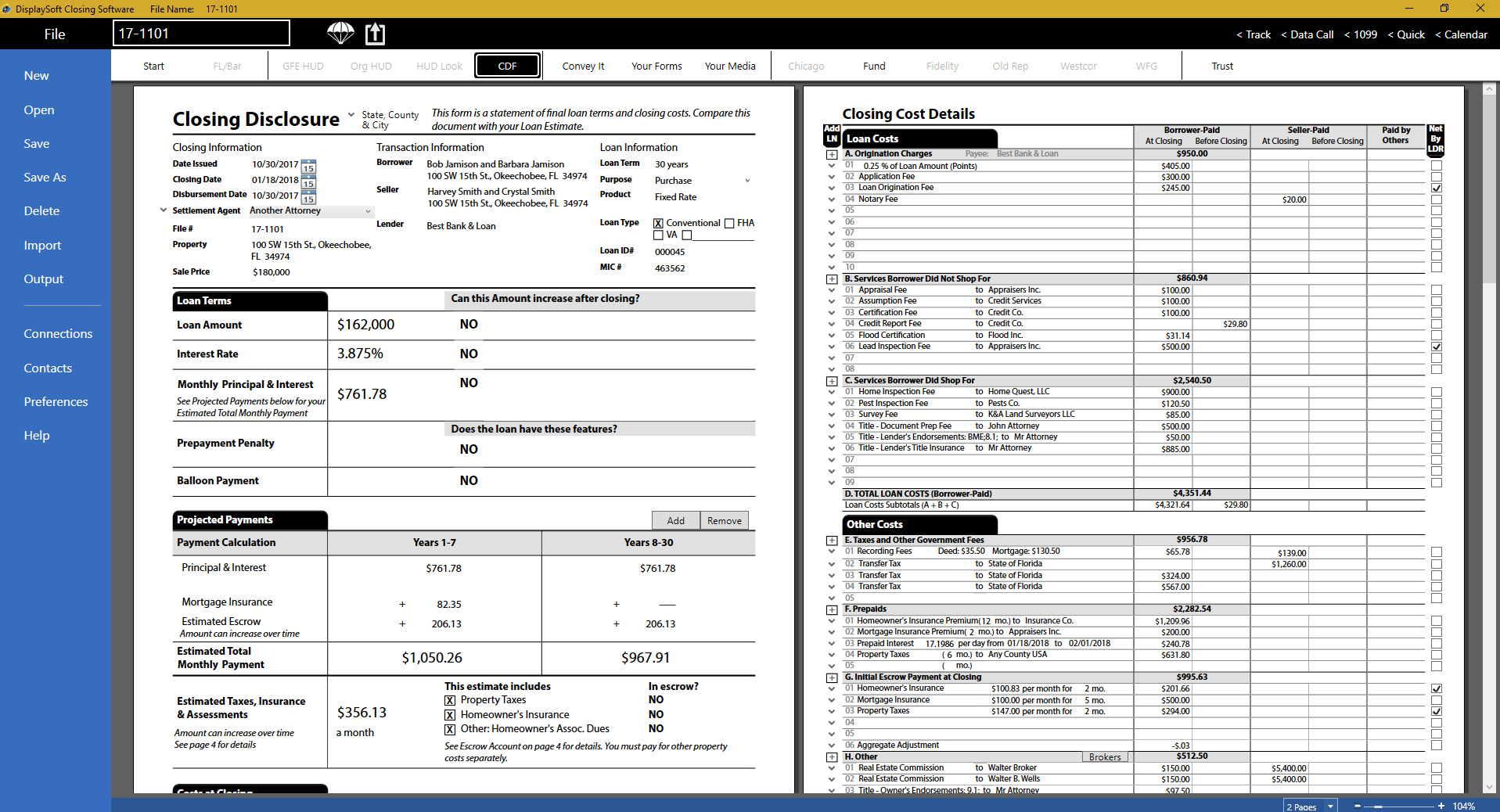Open calendar picker for Disbursement Date
The height and width of the screenshot is (812, 1500).
pos(308,197)
